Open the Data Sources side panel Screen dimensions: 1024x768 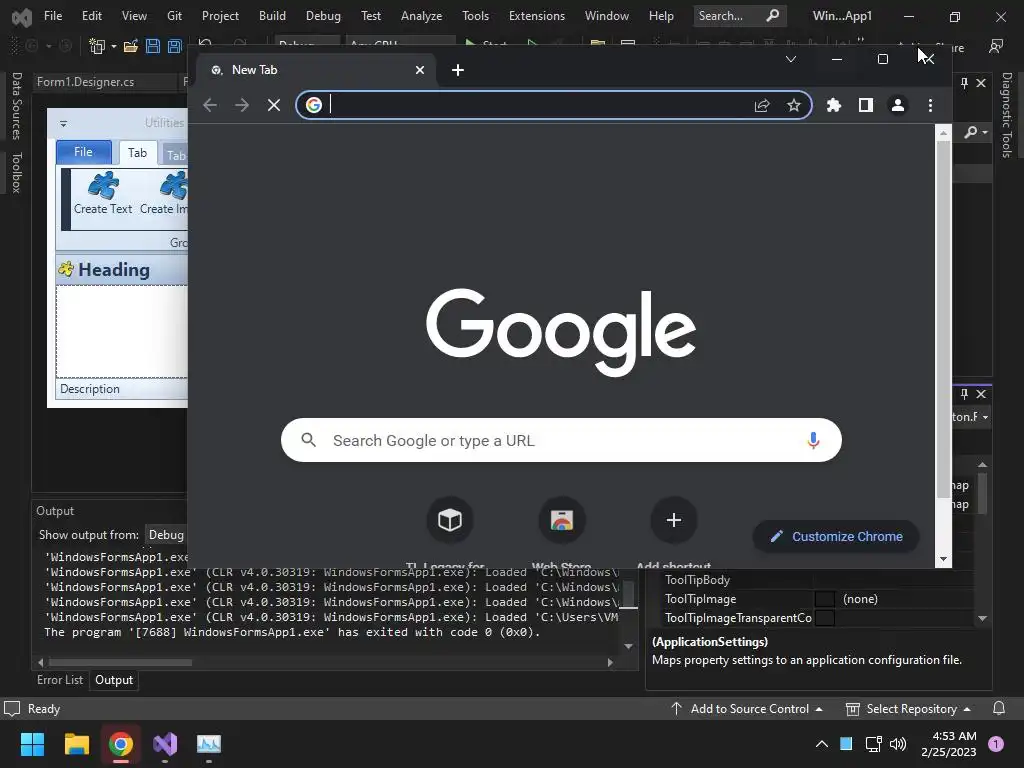(17, 106)
